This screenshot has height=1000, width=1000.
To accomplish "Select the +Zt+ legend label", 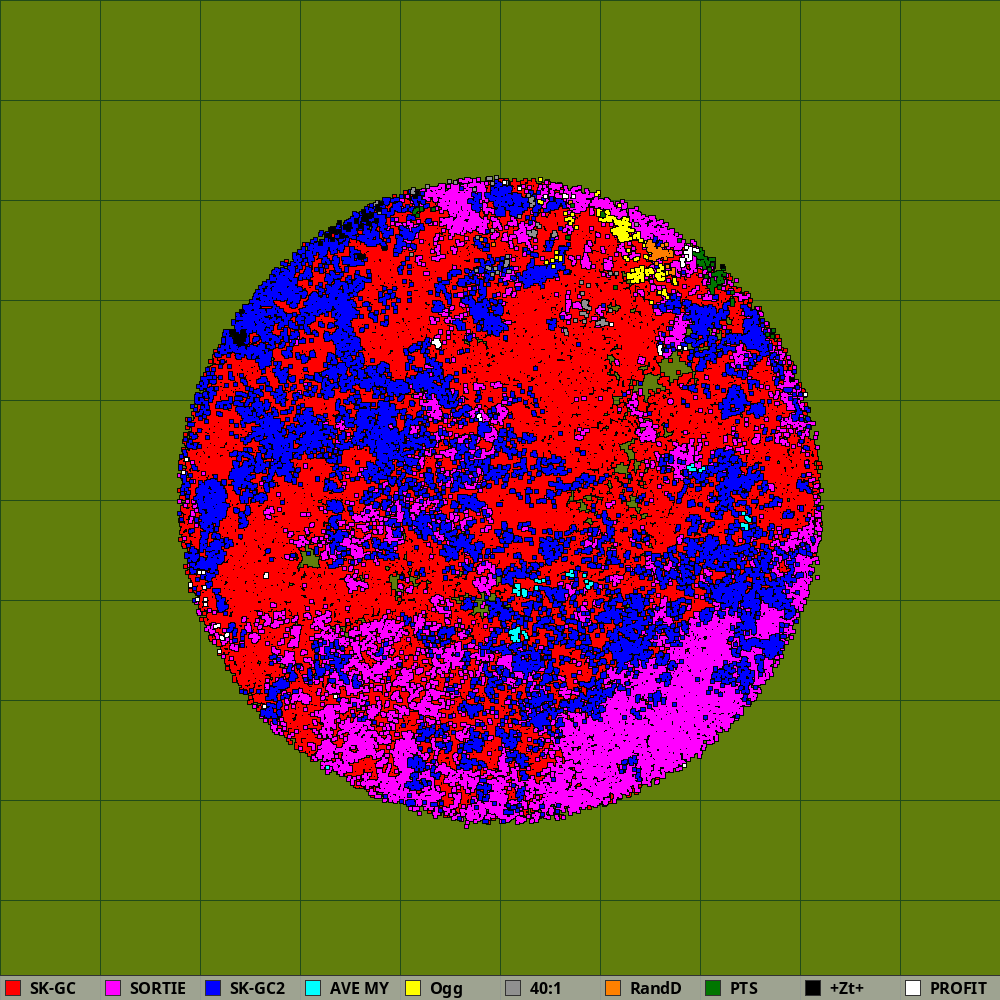I will click(x=847, y=989).
